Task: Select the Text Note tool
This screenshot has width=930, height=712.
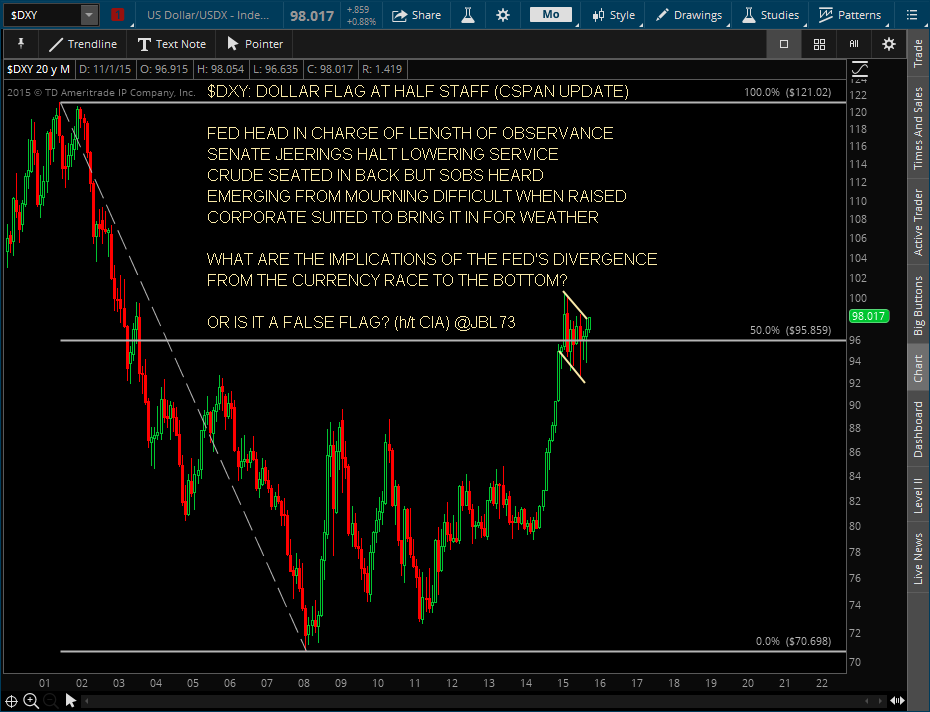Action: click(x=171, y=44)
